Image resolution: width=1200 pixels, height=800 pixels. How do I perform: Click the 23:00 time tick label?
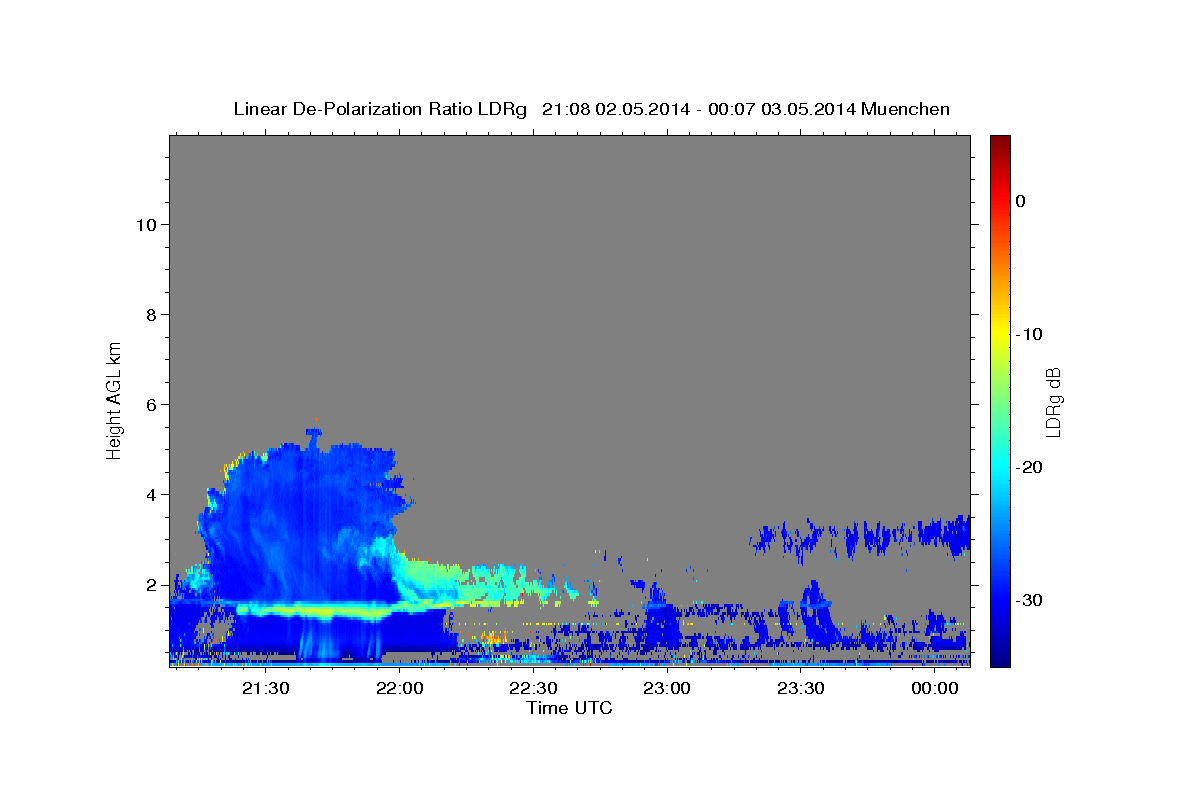[667, 689]
